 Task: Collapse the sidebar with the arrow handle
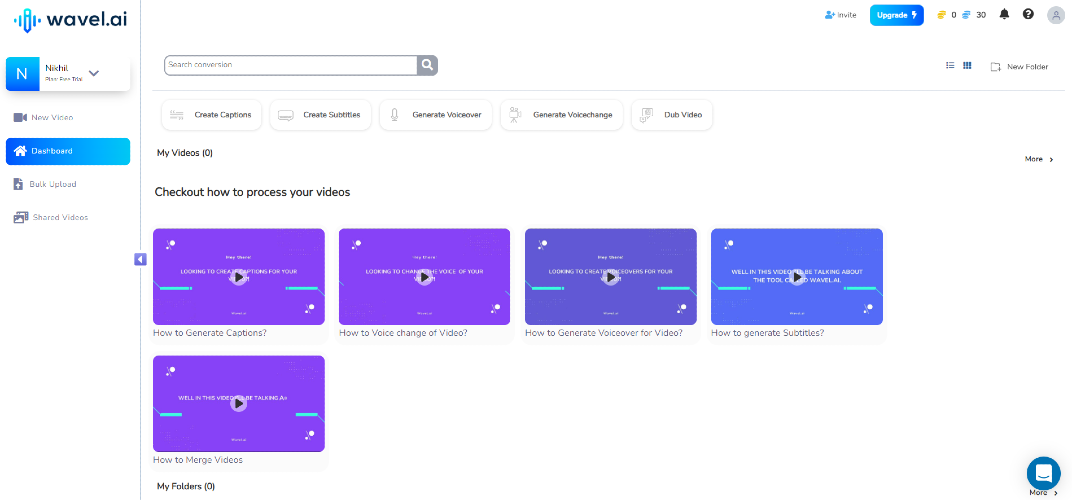[x=140, y=259]
